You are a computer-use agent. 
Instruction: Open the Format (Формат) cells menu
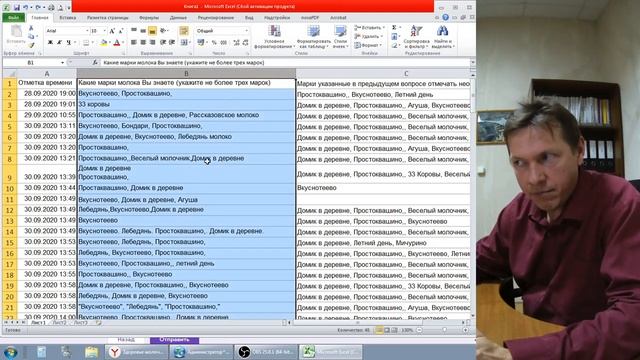tap(368, 45)
